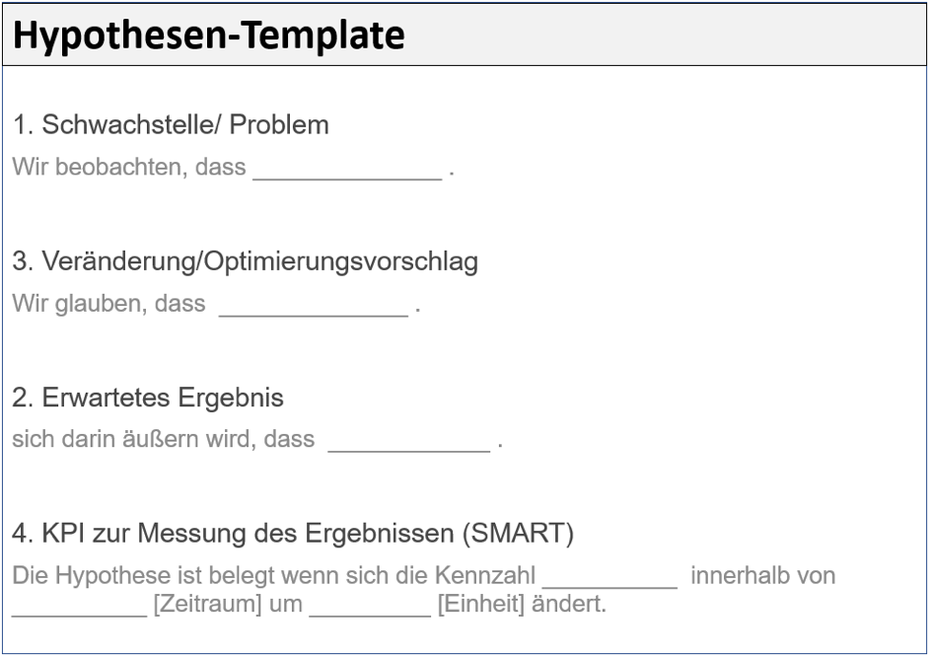Viewport: 930px width, 657px height.
Task: Click the blank after 'Wir glauben, dass'
Action: point(314,307)
